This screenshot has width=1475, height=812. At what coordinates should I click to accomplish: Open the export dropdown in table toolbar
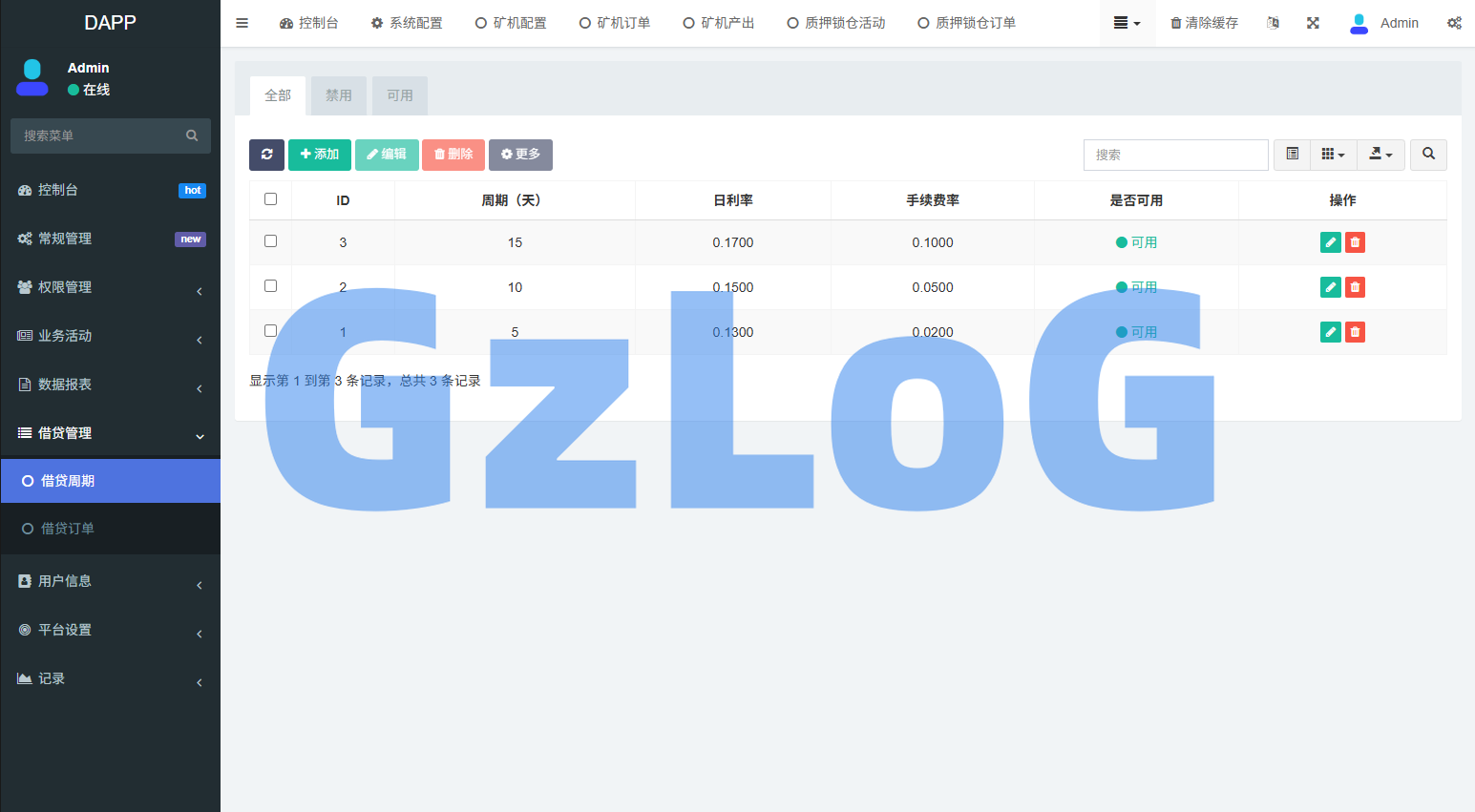pyautogui.click(x=1381, y=154)
